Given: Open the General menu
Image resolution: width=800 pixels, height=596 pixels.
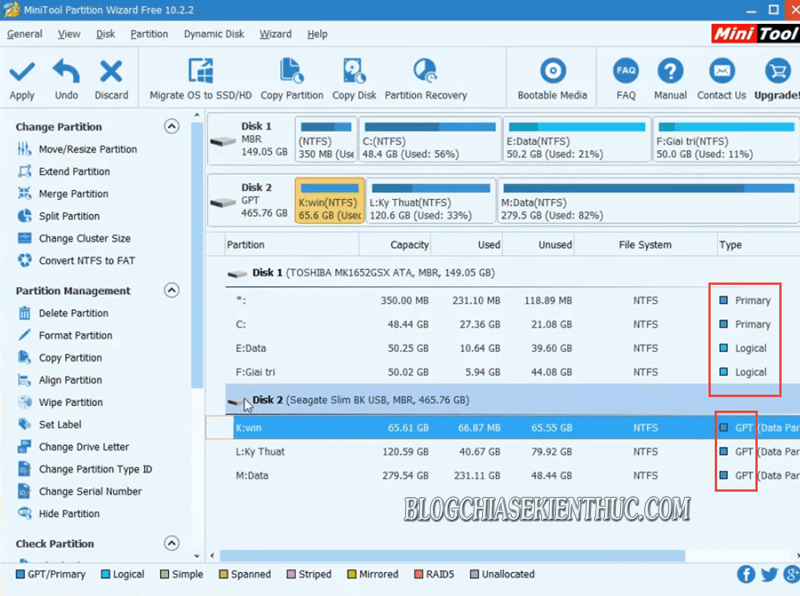Looking at the screenshot, I should [x=24, y=34].
